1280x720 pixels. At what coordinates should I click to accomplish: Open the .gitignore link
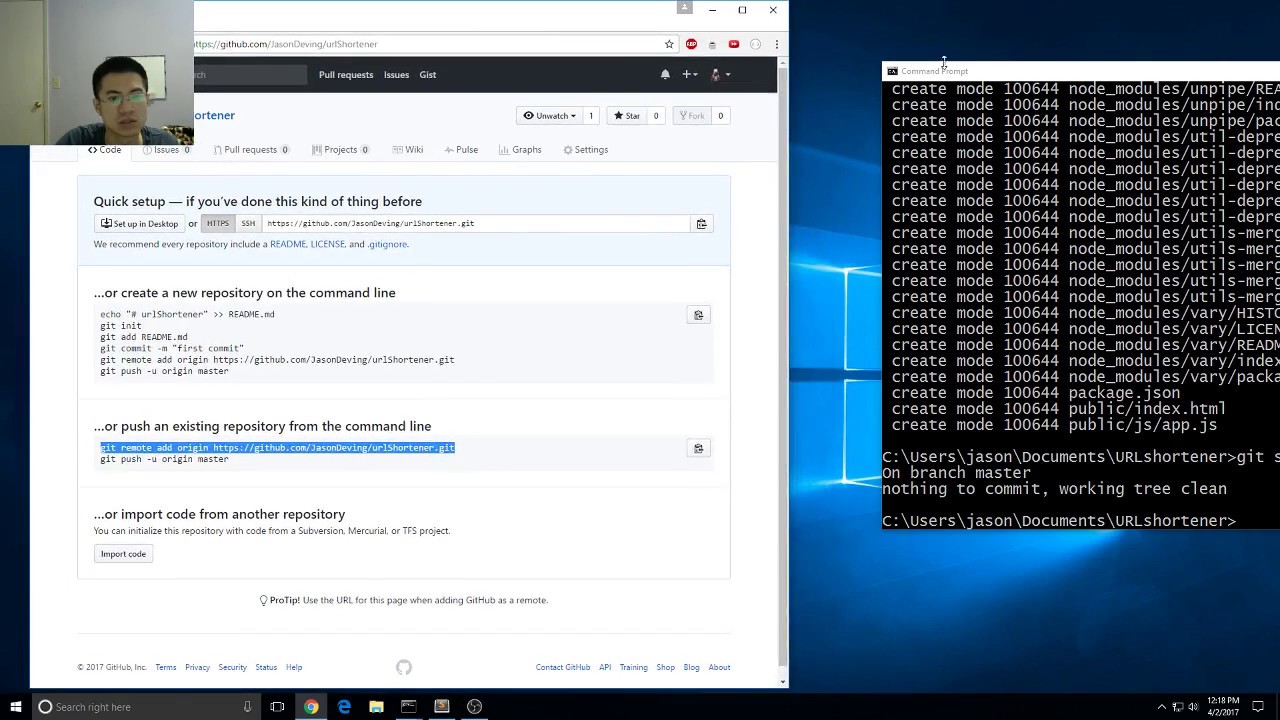point(388,244)
